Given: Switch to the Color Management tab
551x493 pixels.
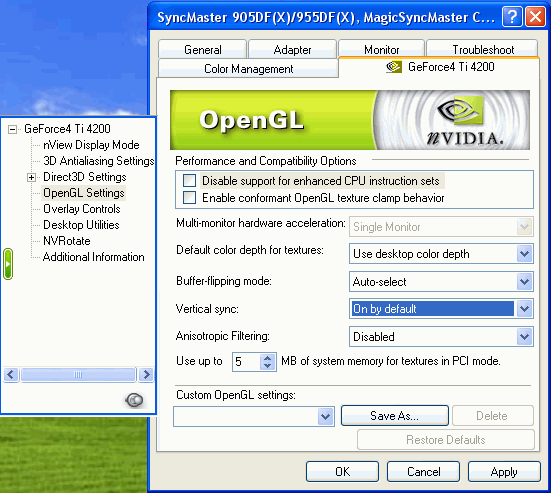Looking at the screenshot, I should coord(248,69).
